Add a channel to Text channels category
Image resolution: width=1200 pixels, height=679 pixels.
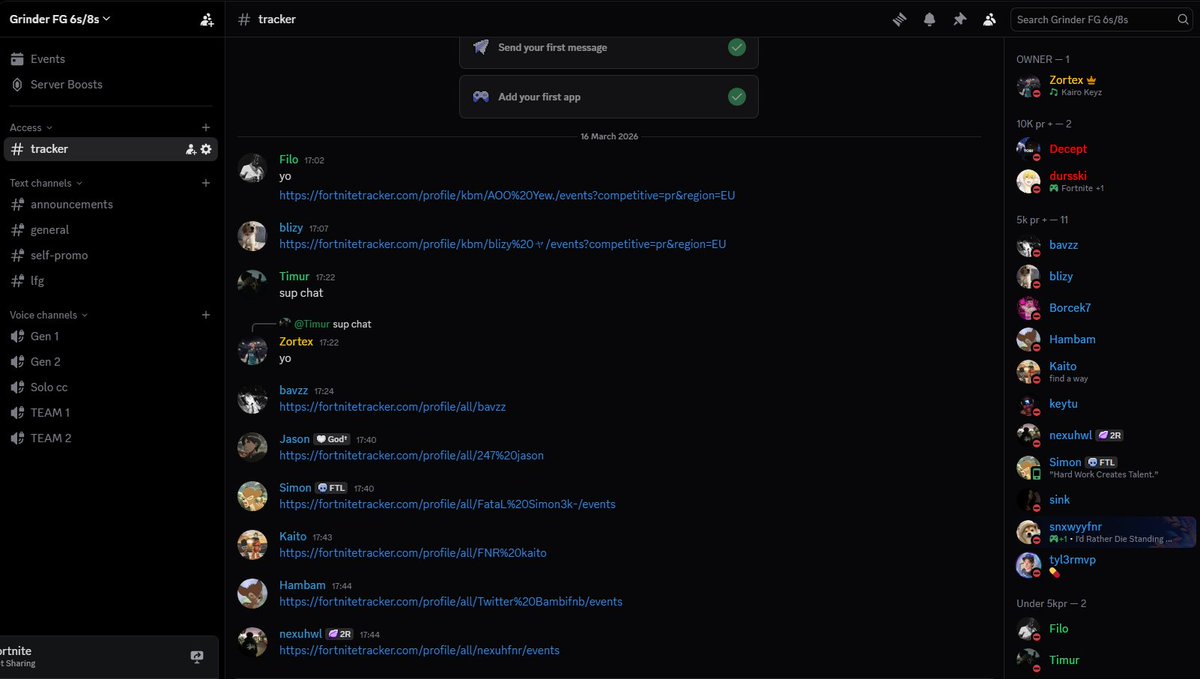(206, 183)
